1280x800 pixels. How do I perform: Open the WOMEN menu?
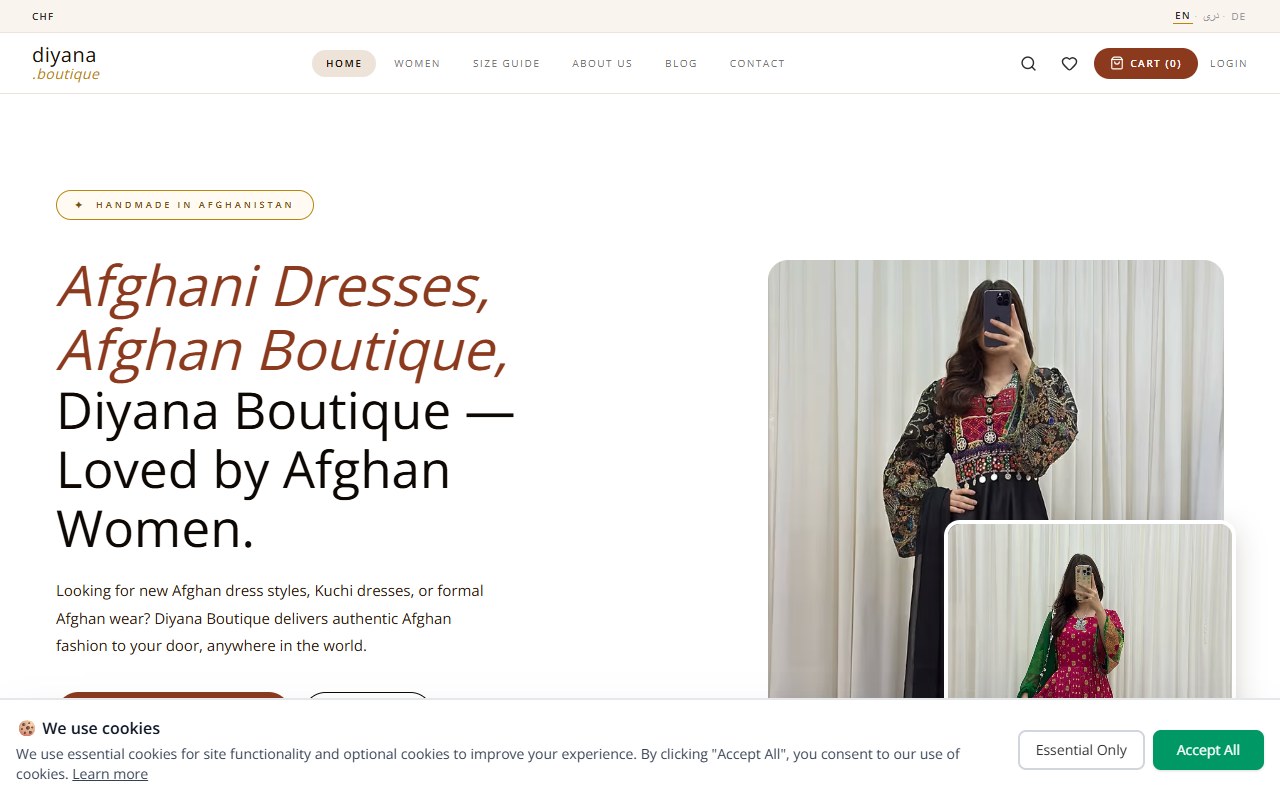click(417, 64)
